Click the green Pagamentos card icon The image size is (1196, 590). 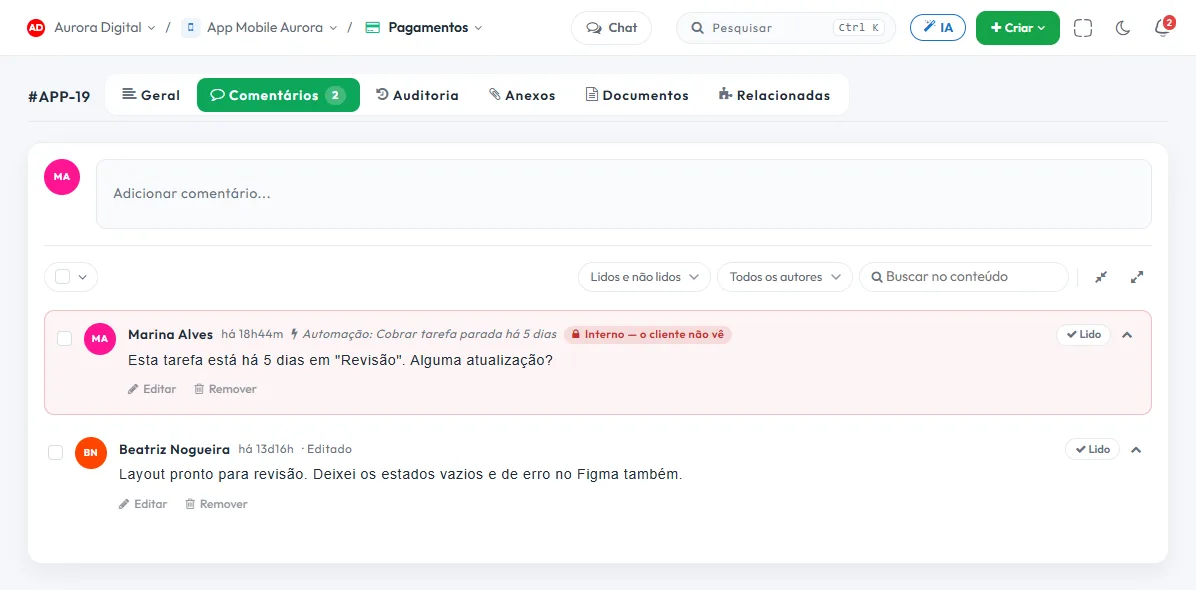point(373,27)
